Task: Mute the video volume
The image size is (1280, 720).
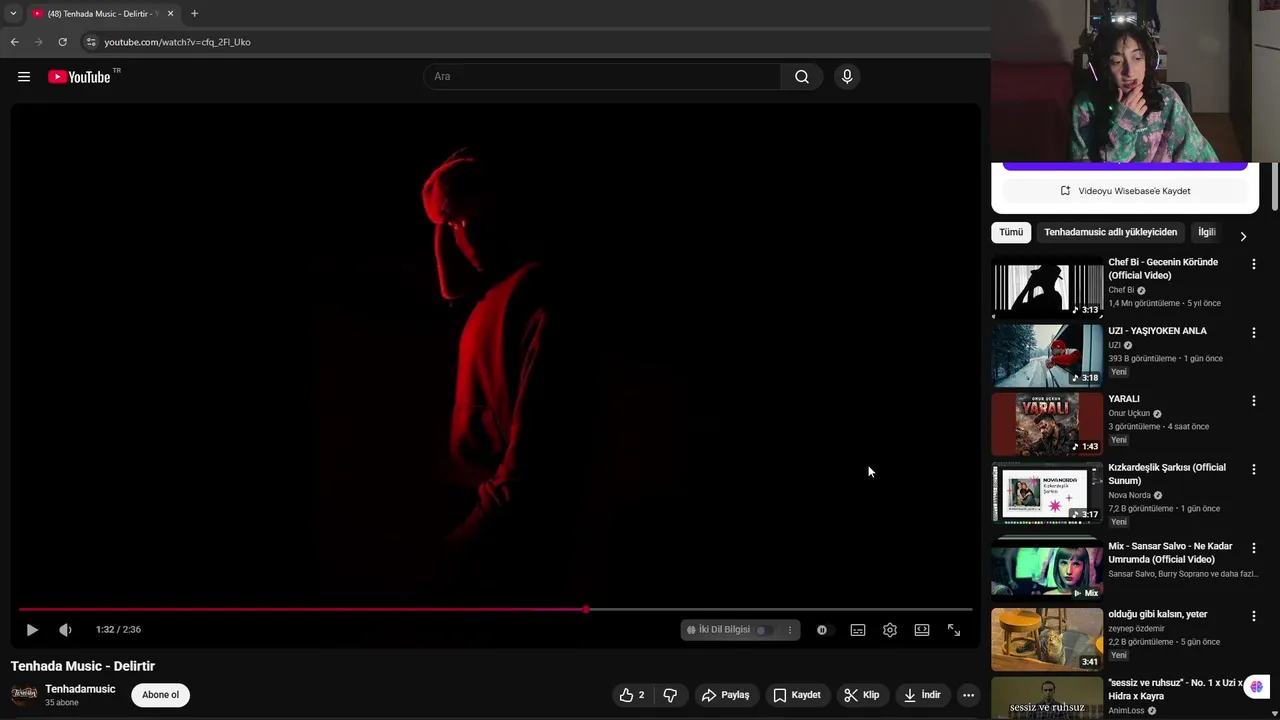Action: tap(65, 630)
